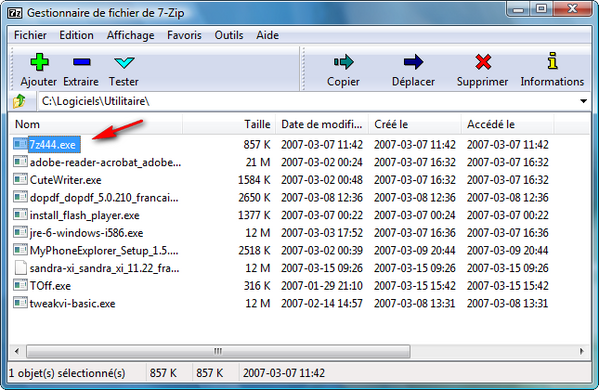Click the blank document icon of sandra-xi file
The image size is (599, 390).
(20, 268)
